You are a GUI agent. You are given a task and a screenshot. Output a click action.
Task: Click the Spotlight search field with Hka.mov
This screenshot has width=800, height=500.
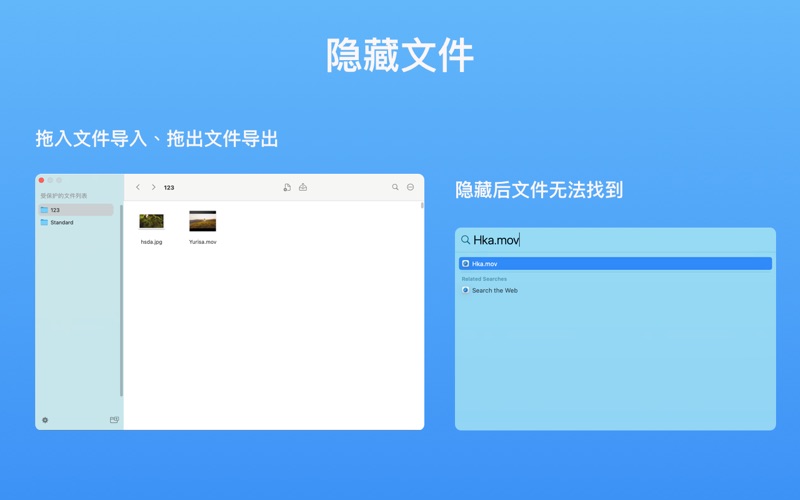coord(615,240)
